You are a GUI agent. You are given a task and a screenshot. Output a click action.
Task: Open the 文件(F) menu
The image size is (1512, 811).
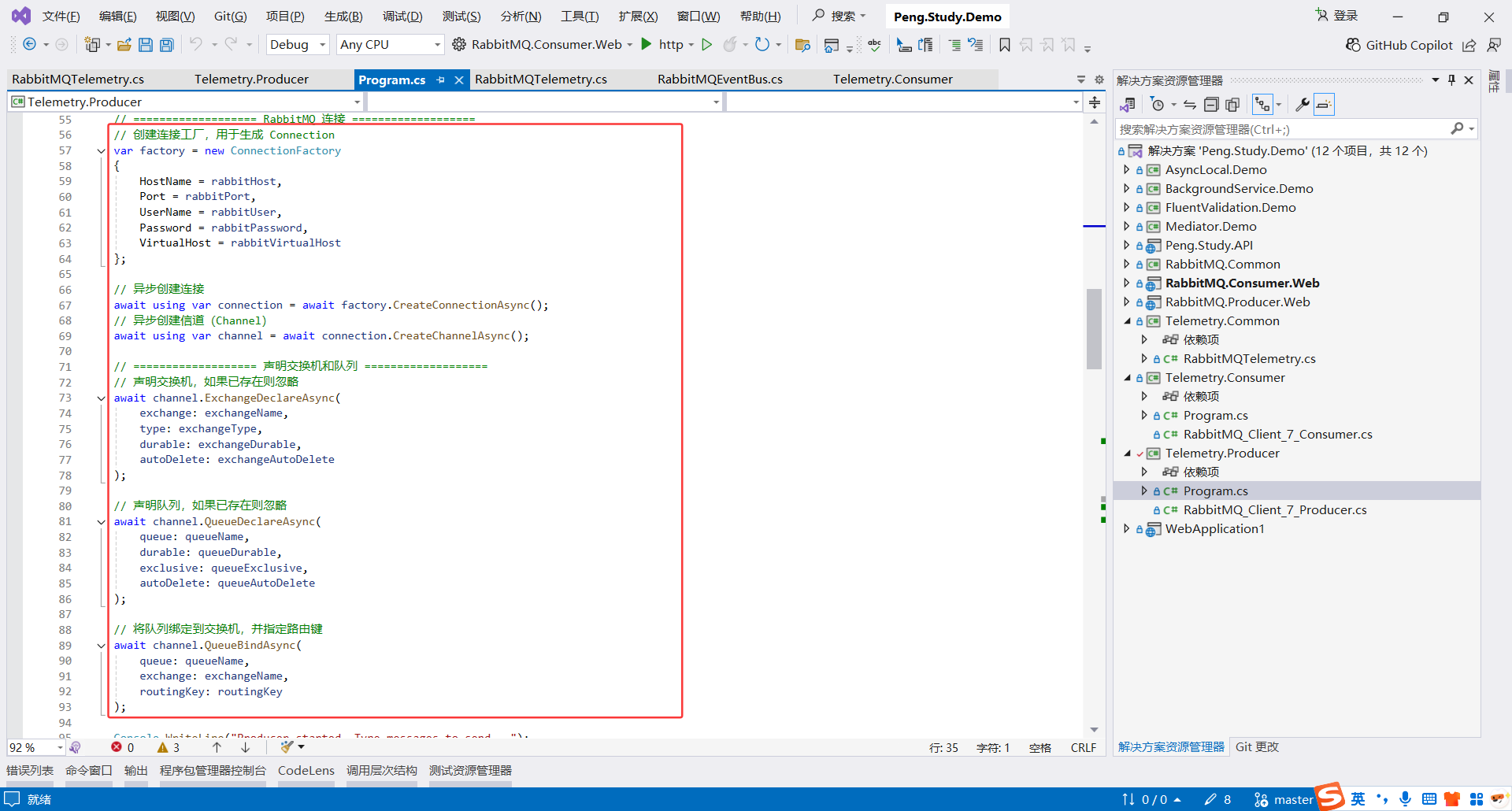coord(61,17)
